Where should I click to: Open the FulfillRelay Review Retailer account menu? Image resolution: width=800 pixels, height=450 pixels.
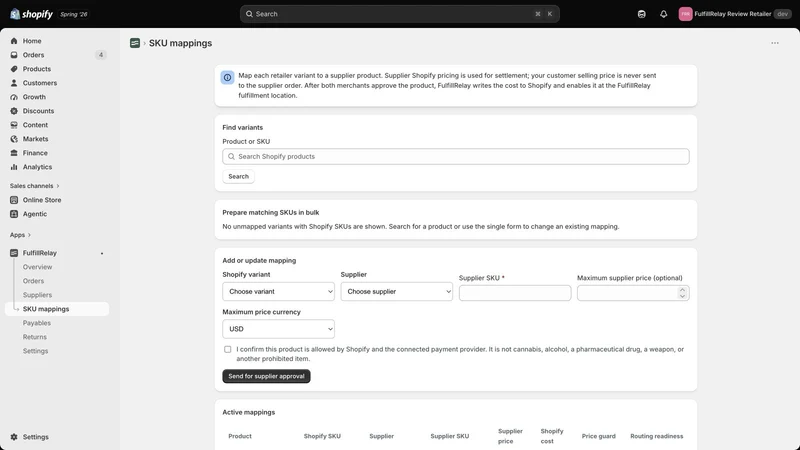point(735,14)
